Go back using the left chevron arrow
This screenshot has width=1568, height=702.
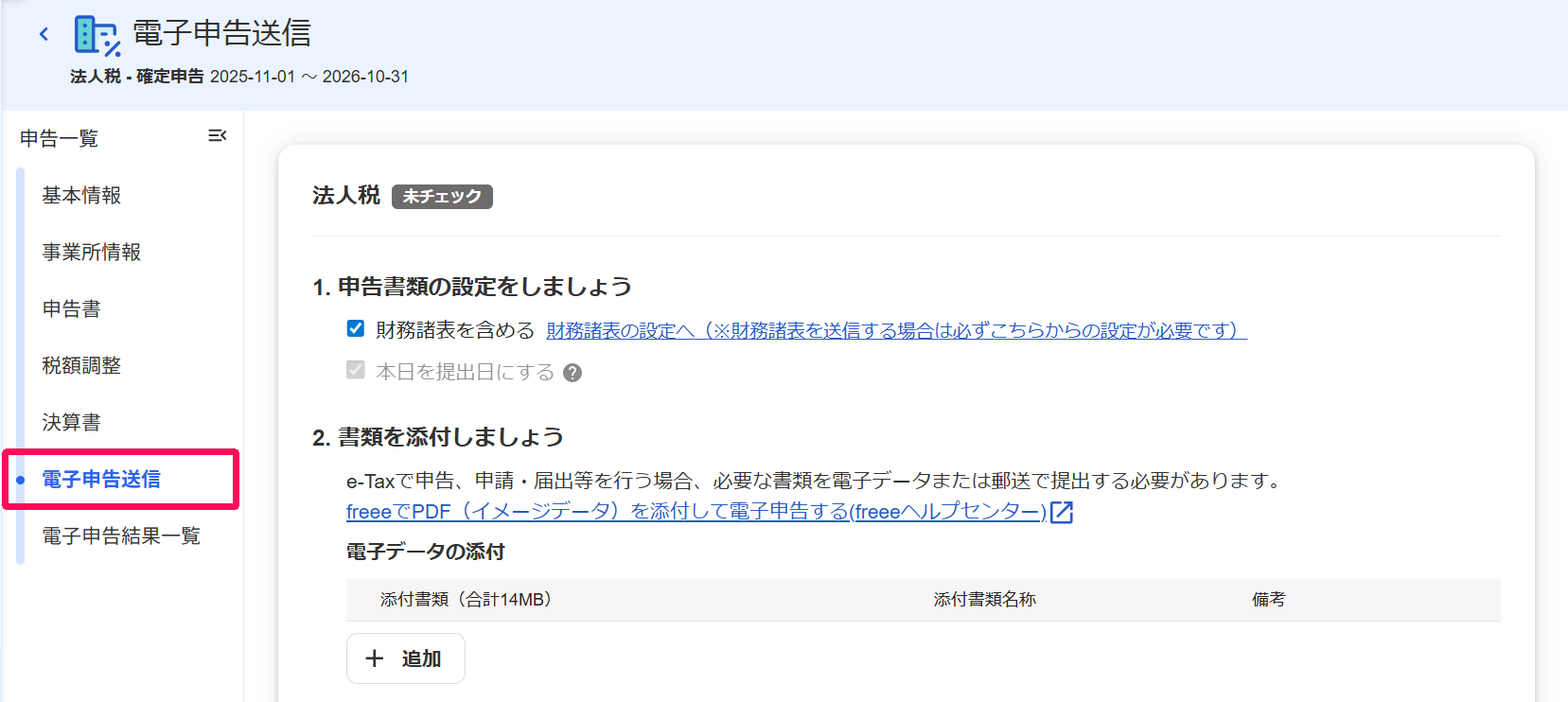44,35
